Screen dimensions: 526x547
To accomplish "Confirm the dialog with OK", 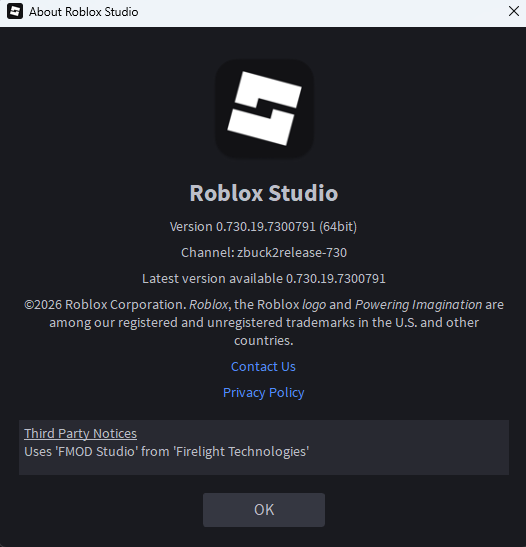I will point(264,510).
